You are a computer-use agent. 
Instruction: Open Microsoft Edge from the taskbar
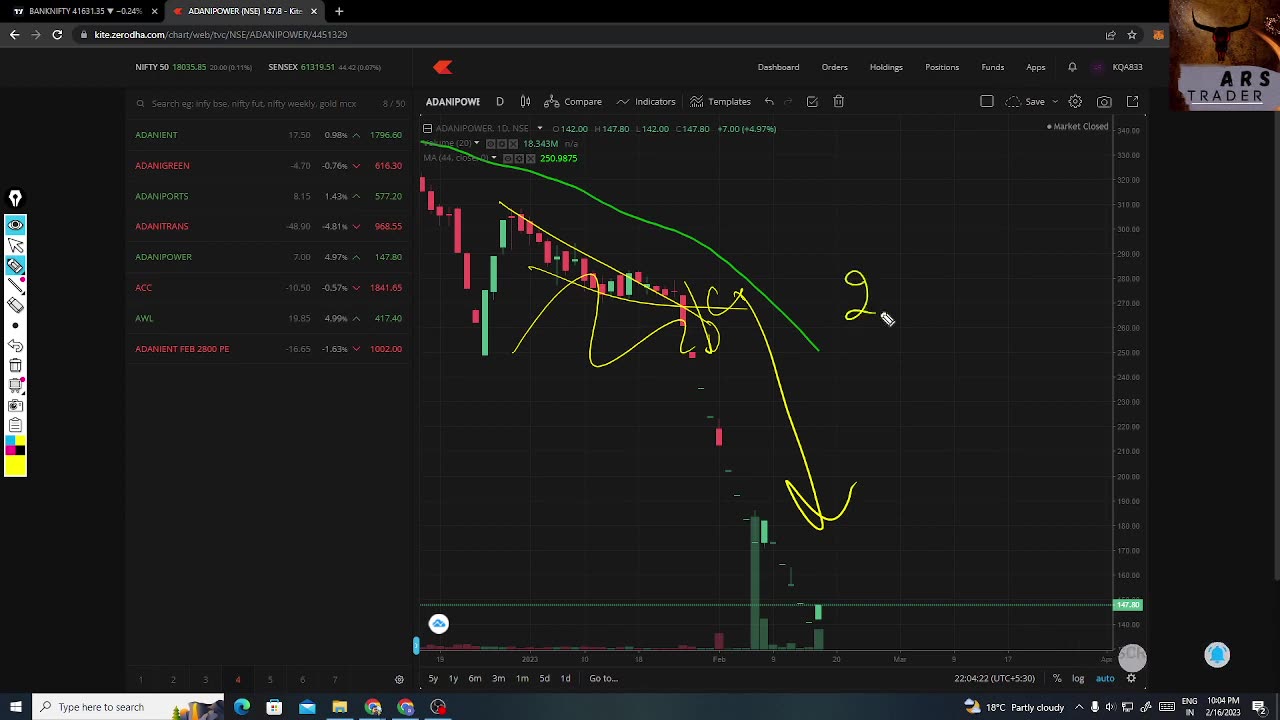click(x=242, y=707)
